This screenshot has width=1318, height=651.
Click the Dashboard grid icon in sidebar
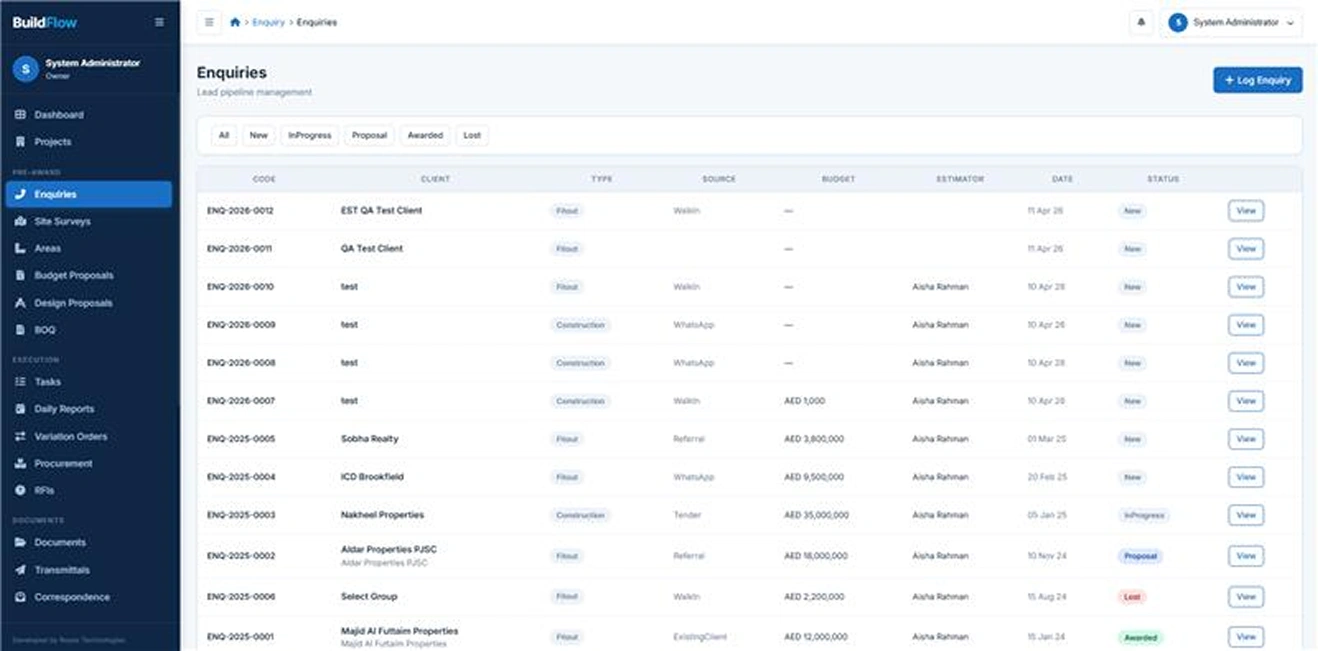pyautogui.click(x=21, y=115)
